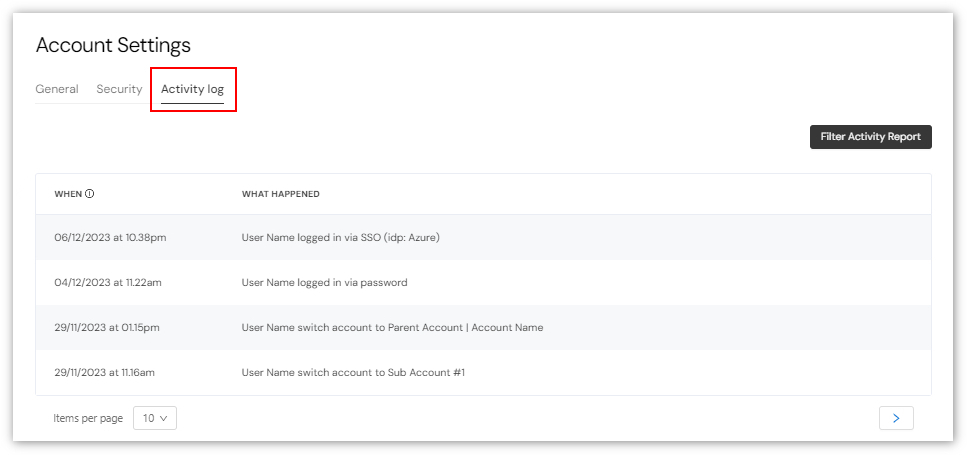Click the info icon next to WHEN
The image size is (967, 455).
[89, 194]
